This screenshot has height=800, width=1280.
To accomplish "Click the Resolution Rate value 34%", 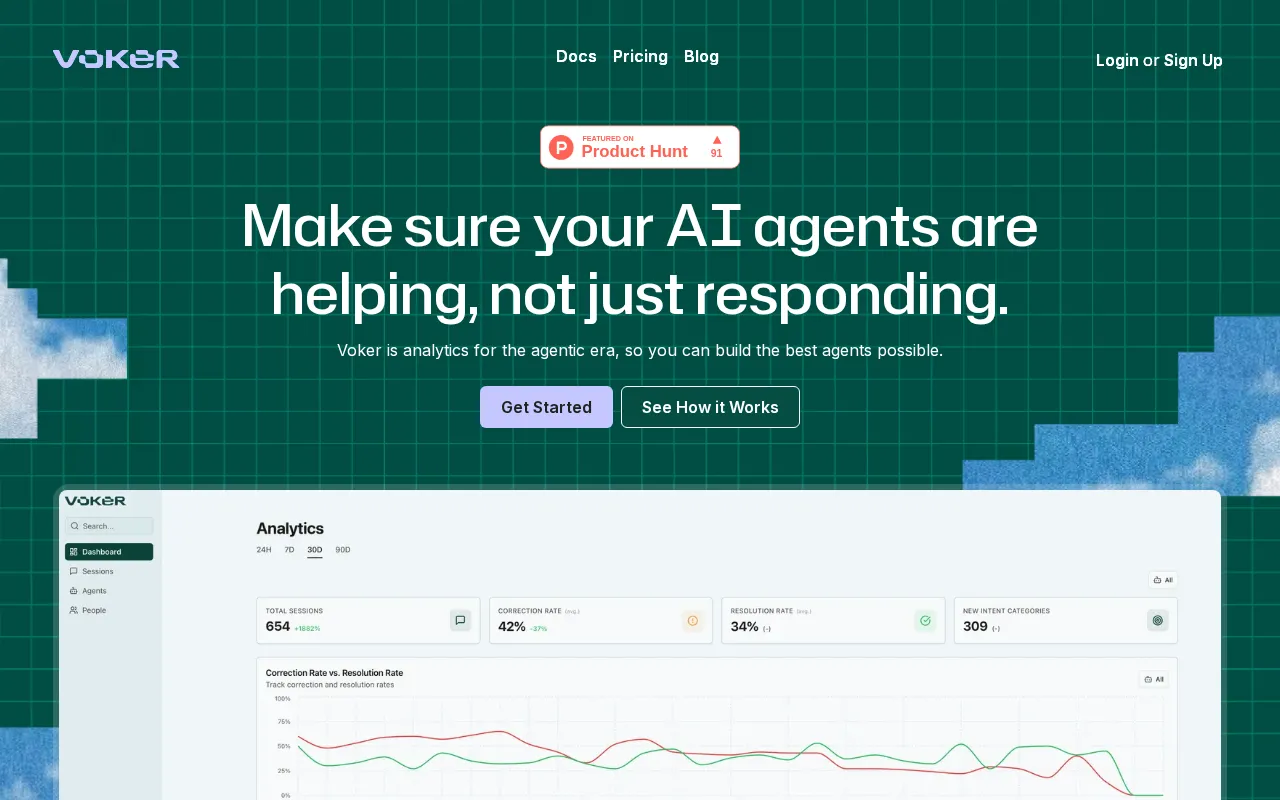I will [x=744, y=627].
